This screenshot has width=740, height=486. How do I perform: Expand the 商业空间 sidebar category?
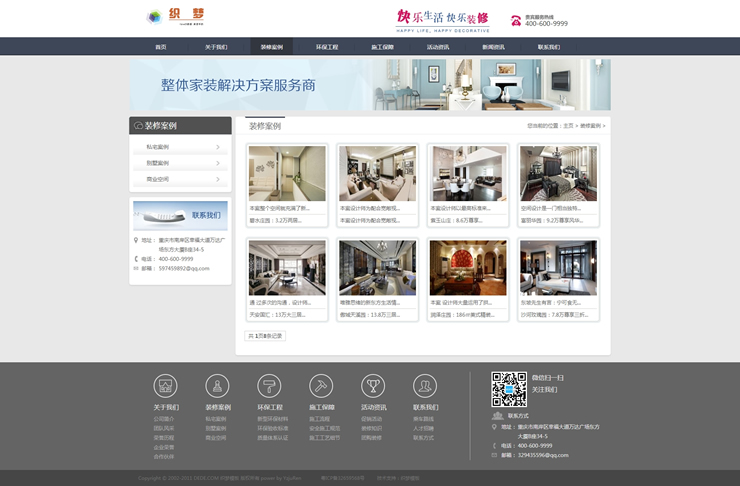pos(181,179)
